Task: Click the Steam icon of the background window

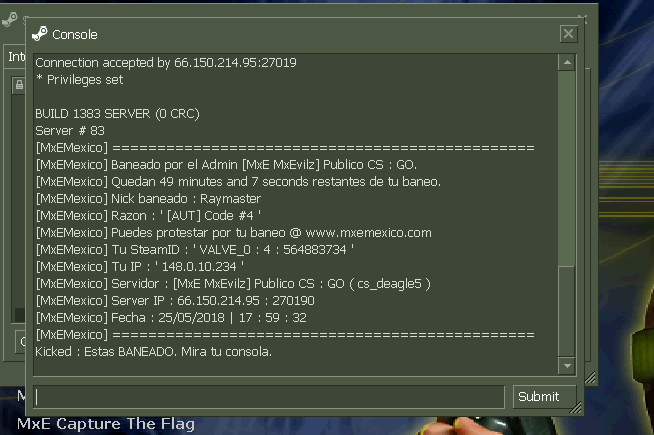Action: pyautogui.click(x=10, y=20)
